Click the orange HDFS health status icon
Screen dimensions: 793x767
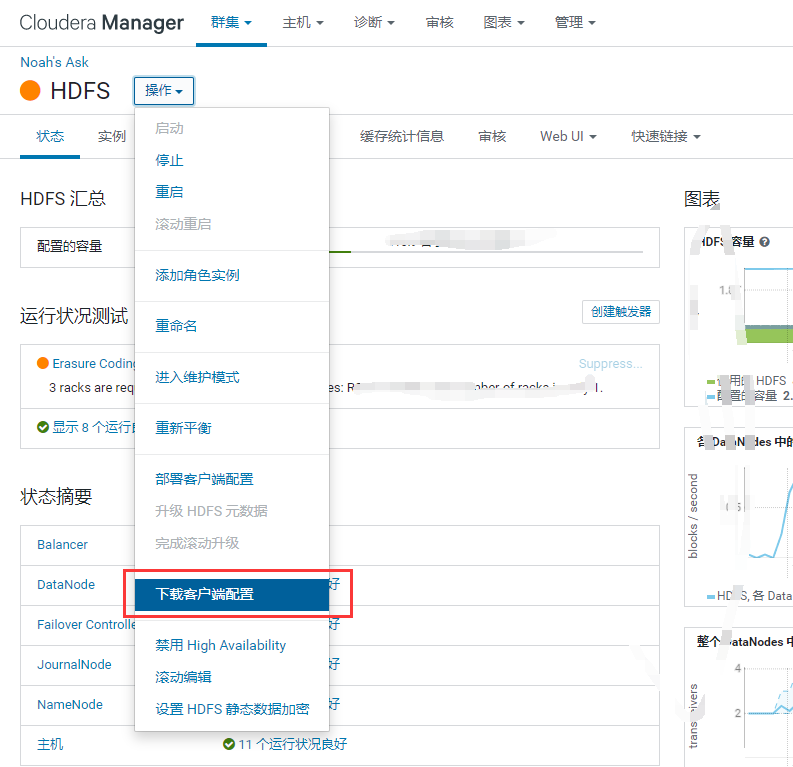coord(30,91)
